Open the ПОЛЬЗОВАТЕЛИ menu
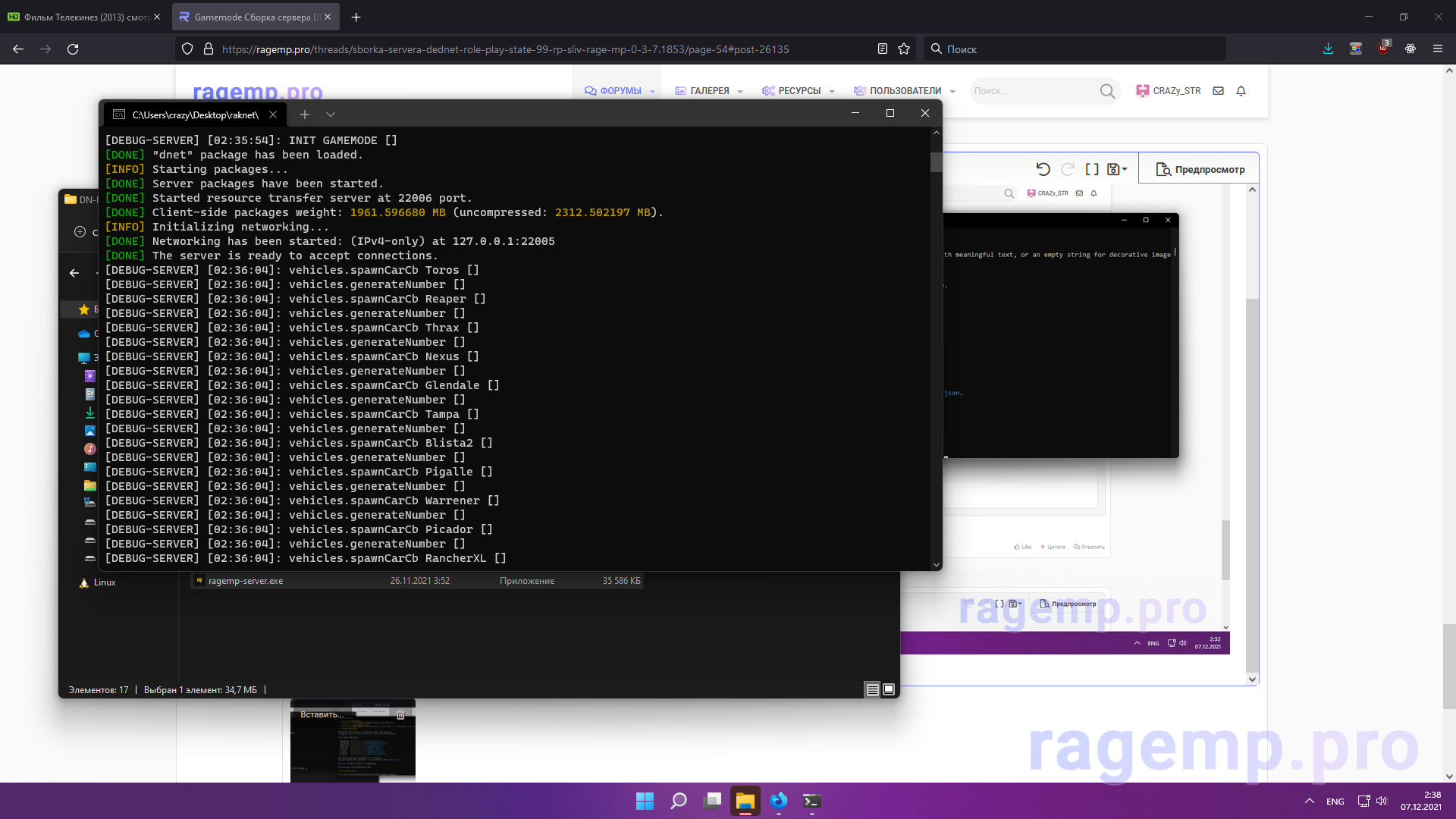This screenshot has width=1456, height=819. 904,91
